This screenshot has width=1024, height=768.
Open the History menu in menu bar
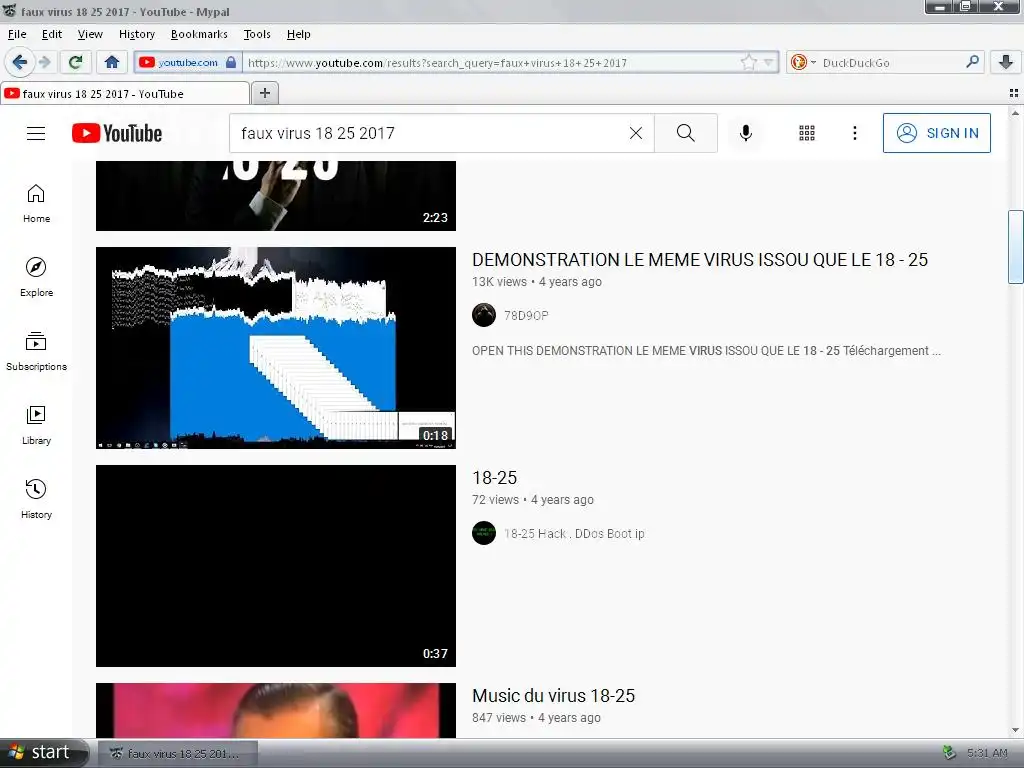coord(136,34)
